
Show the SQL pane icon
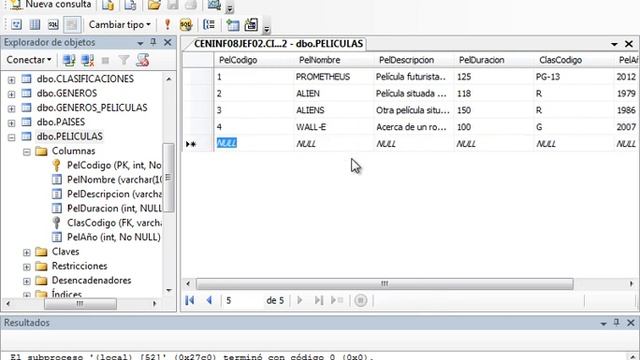(x=53, y=24)
